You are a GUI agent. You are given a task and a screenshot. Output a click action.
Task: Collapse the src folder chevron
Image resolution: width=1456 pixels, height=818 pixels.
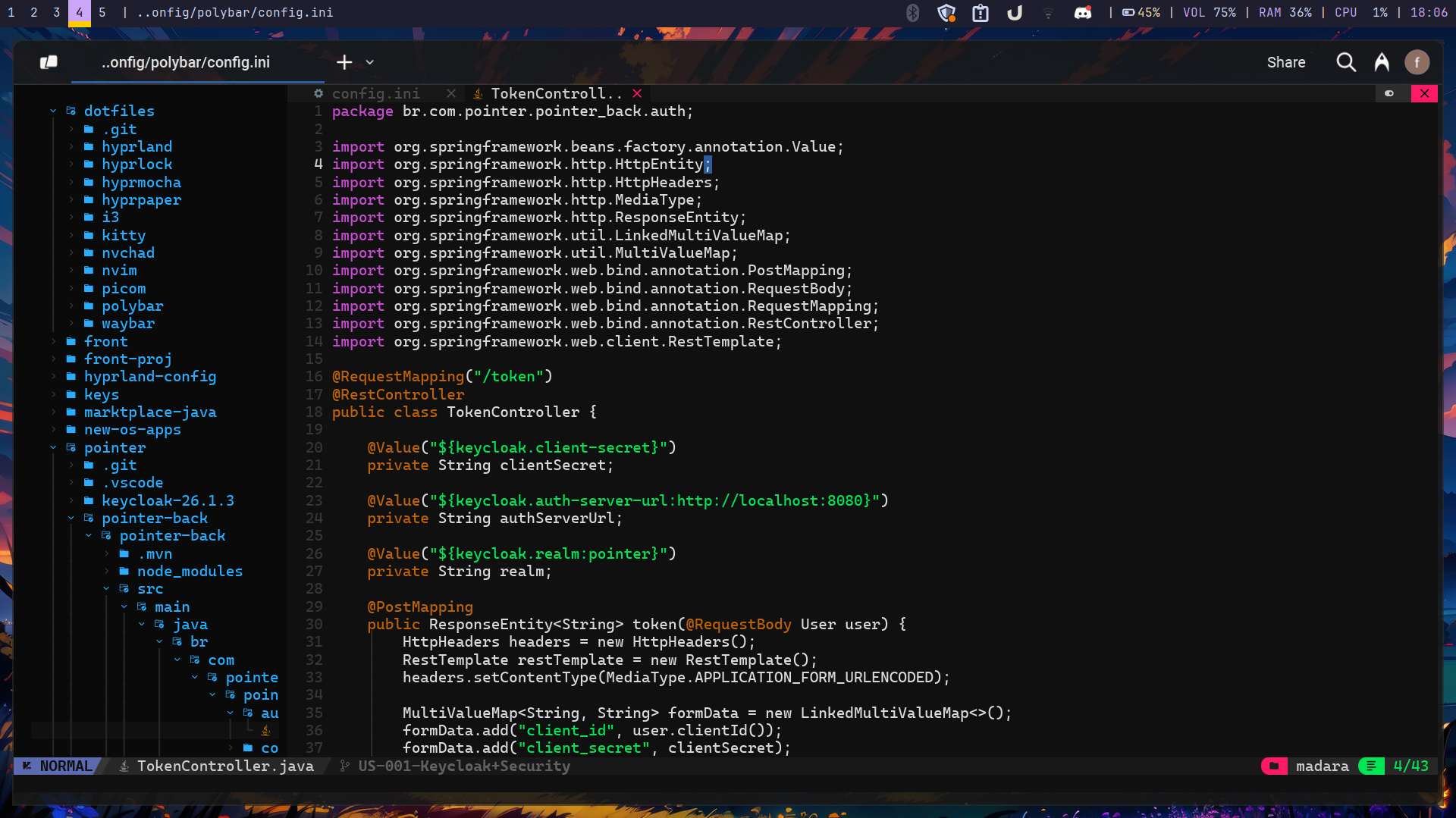point(106,589)
